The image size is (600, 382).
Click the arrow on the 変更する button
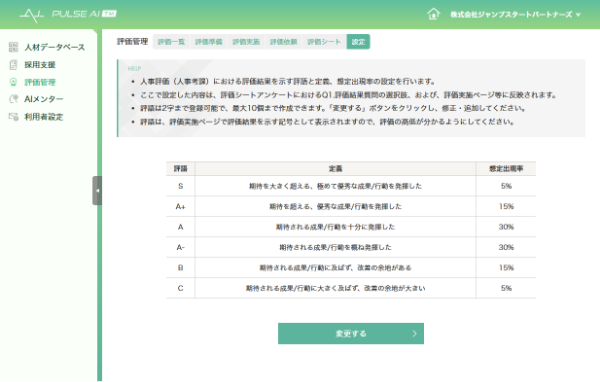(x=414, y=333)
